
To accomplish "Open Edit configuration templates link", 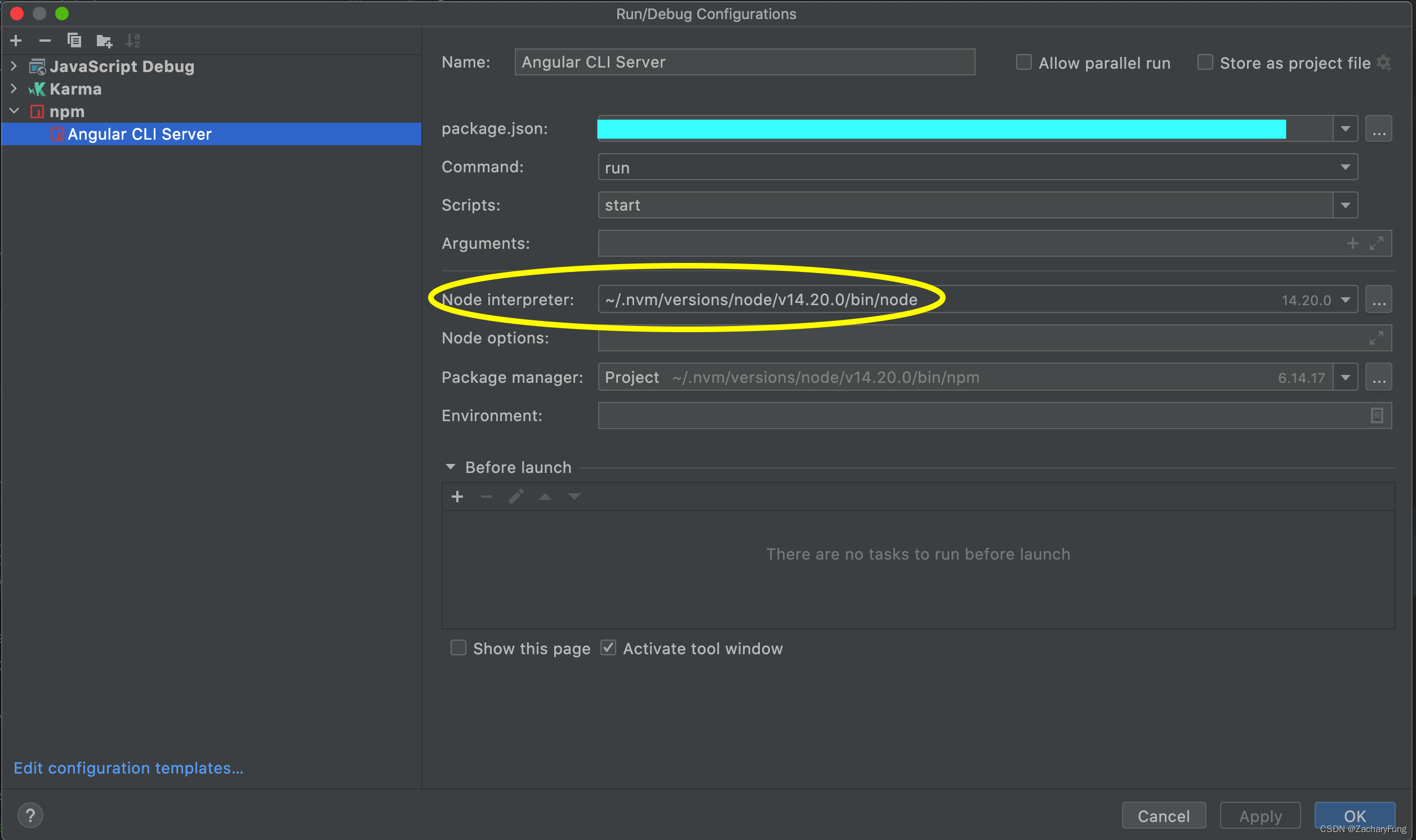I will (x=128, y=768).
